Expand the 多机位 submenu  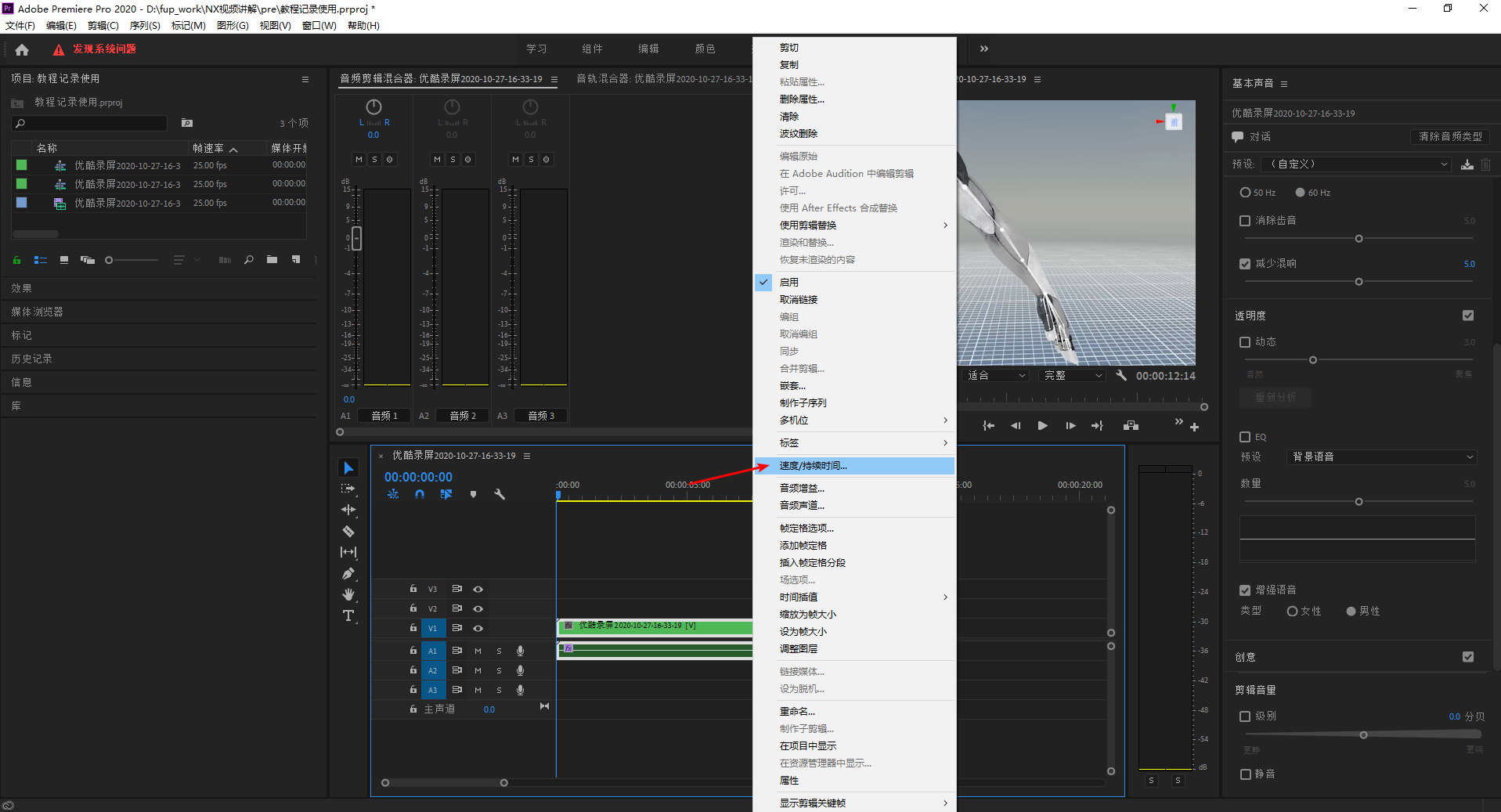[854, 420]
